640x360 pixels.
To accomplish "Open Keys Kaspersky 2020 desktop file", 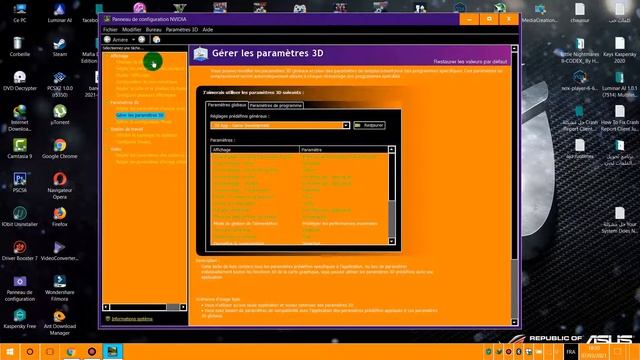I will point(620,50).
